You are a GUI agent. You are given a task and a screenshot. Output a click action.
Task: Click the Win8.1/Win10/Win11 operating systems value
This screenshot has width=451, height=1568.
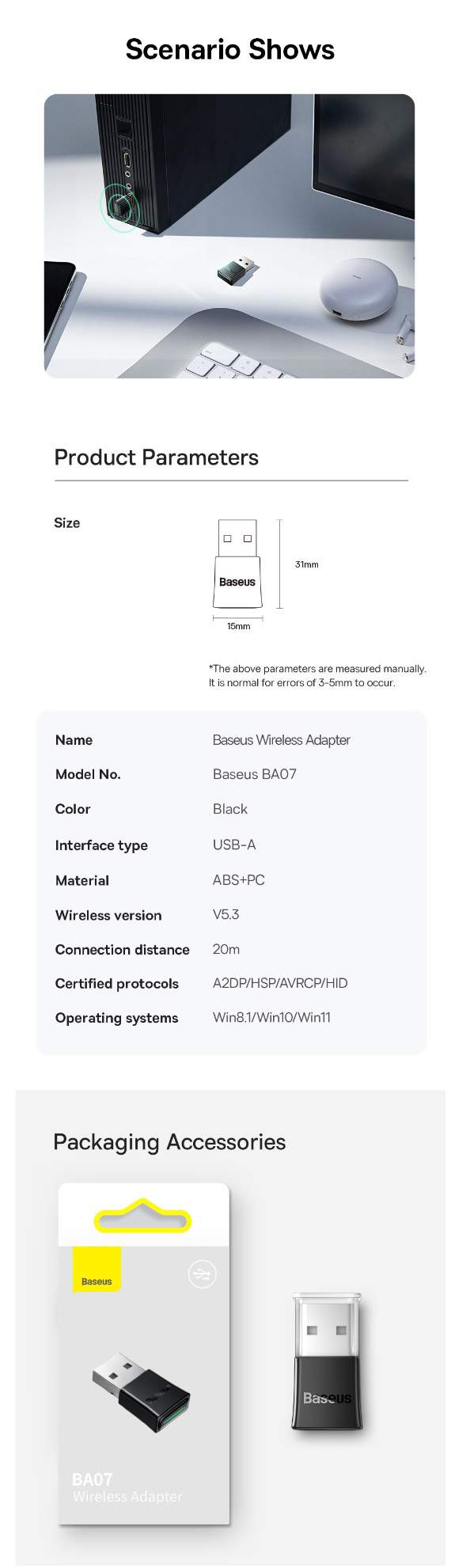click(271, 1018)
